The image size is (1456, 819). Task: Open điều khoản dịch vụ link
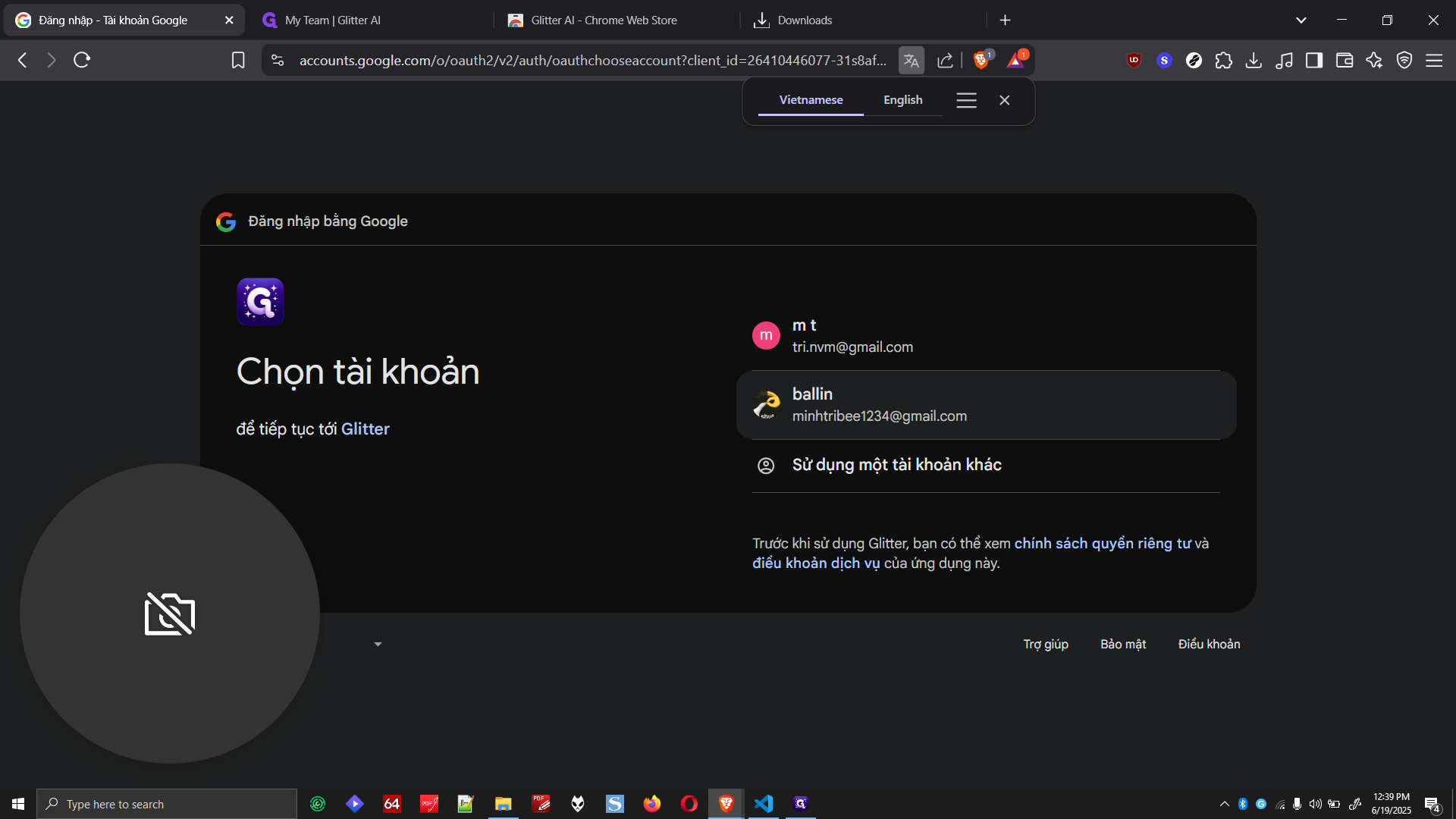(x=816, y=563)
